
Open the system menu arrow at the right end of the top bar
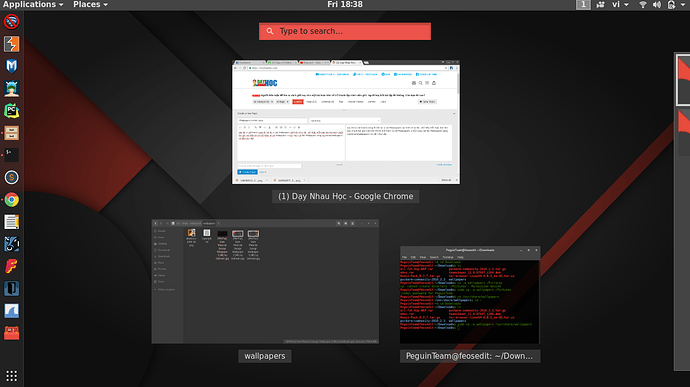pyautogui.click(x=683, y=4)
